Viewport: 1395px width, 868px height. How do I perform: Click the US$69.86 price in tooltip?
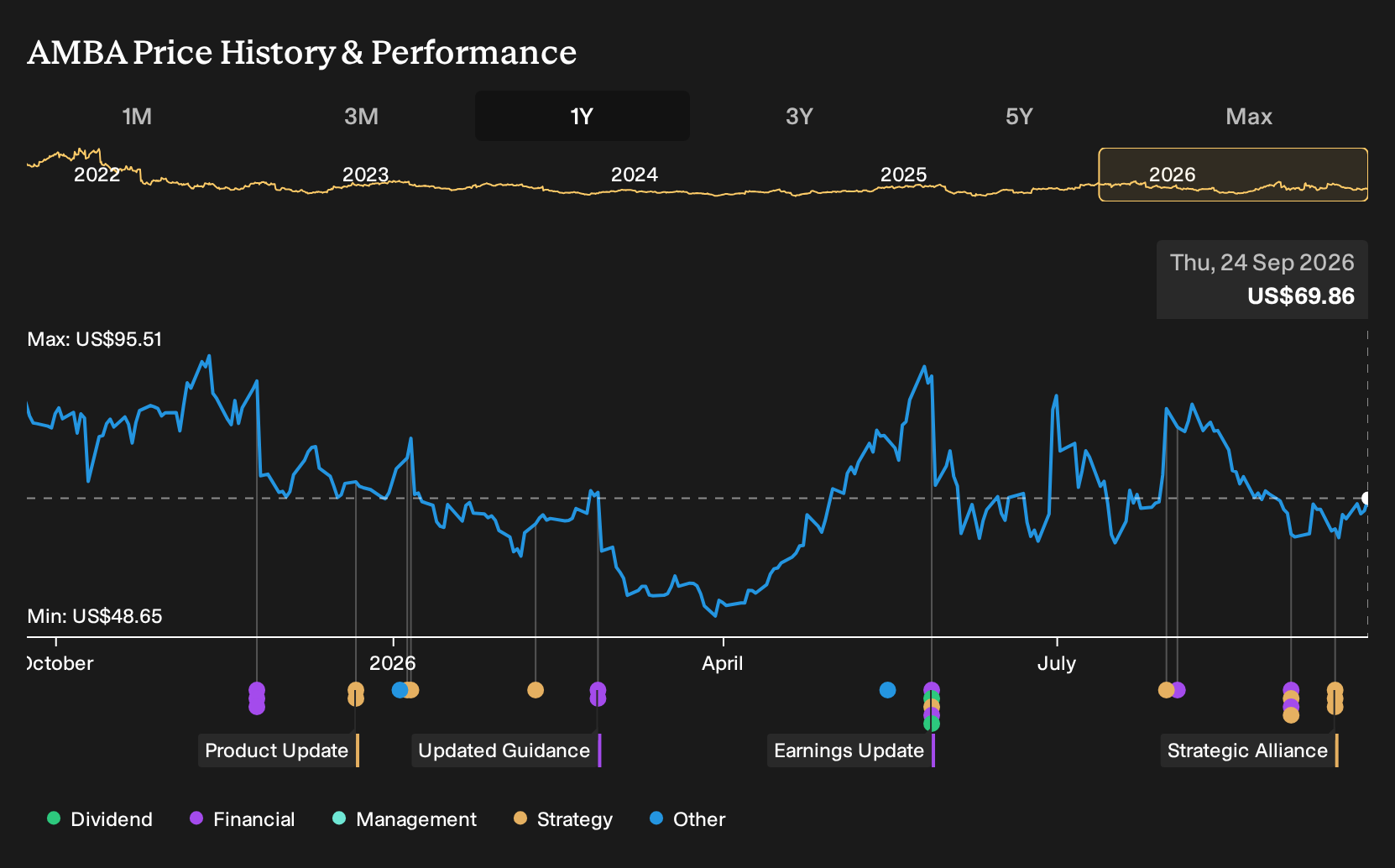tap(1301, 296)
